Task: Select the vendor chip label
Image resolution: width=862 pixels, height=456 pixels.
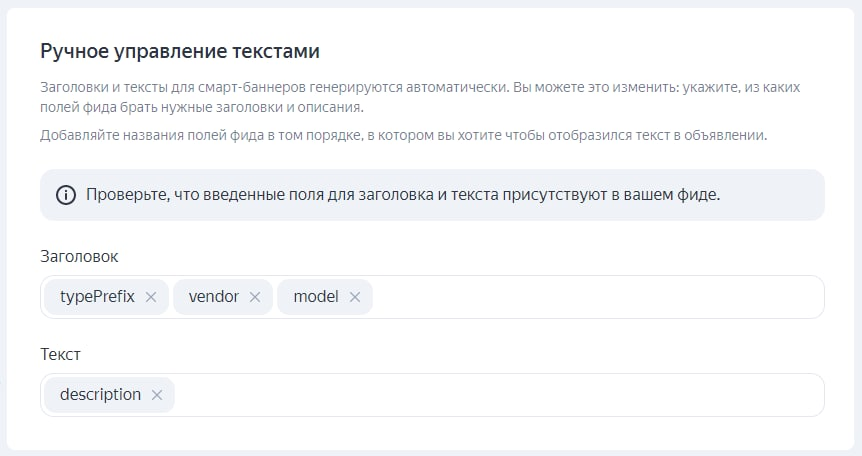Action: click(x=213, y=297)
